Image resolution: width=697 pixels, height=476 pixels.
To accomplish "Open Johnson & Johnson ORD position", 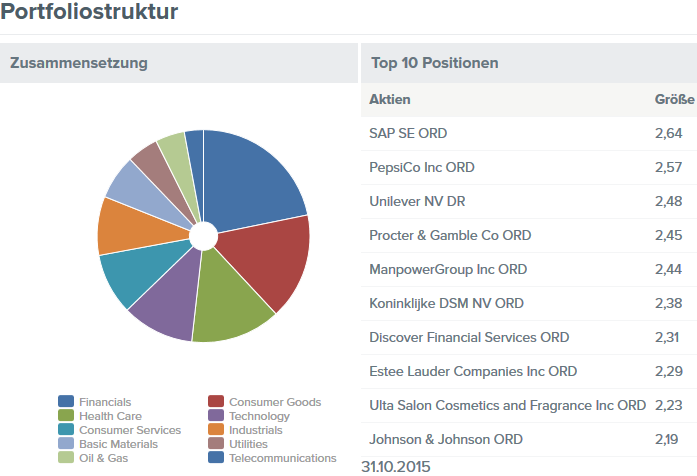I will click(445, 439).
